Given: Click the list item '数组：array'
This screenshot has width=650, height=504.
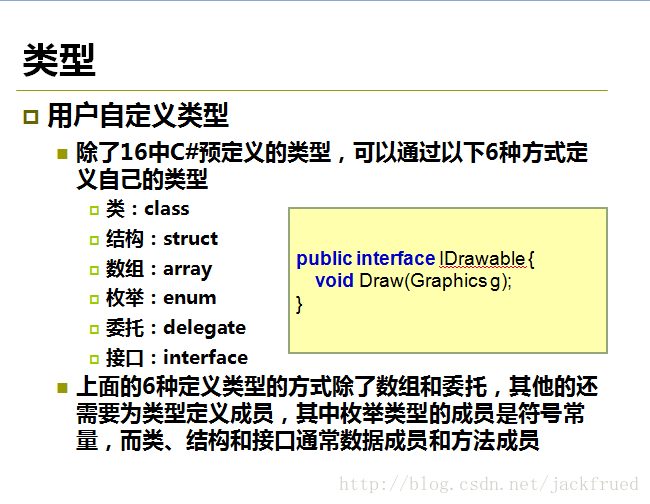Looking at the screenshot, I should (x=159, y=269).
